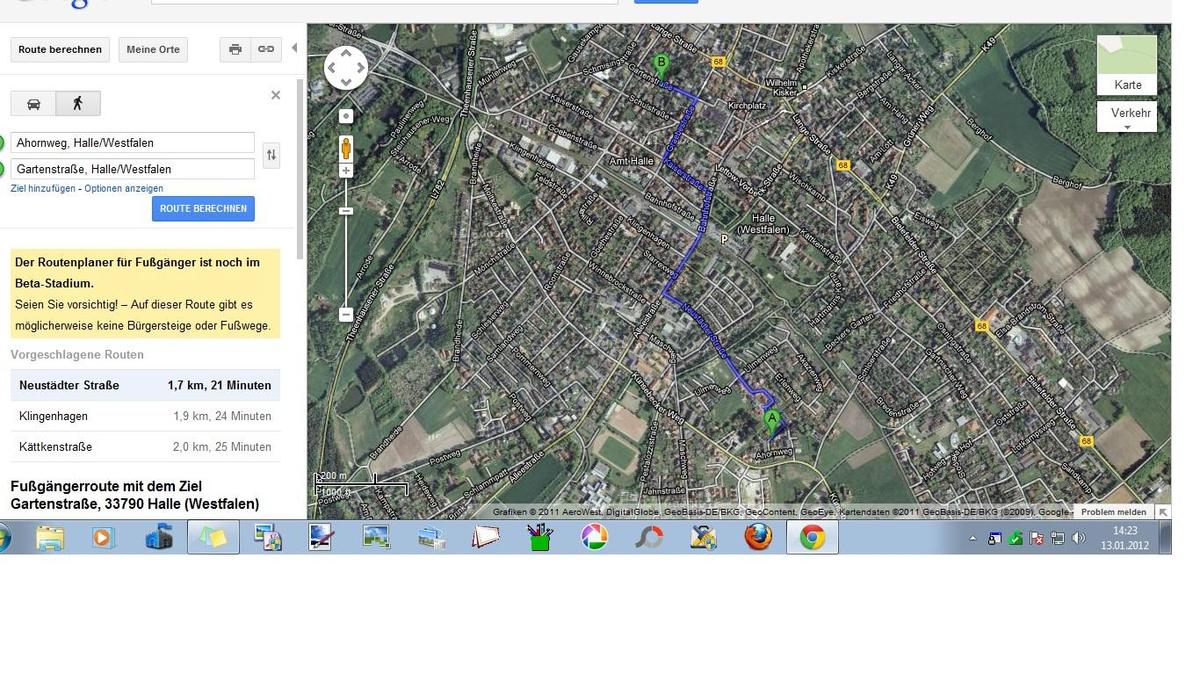Click the left panel vertical scrollbar
Image resolution: width=1200 pixels, height=675 pixels.
[x=301, y=167]
